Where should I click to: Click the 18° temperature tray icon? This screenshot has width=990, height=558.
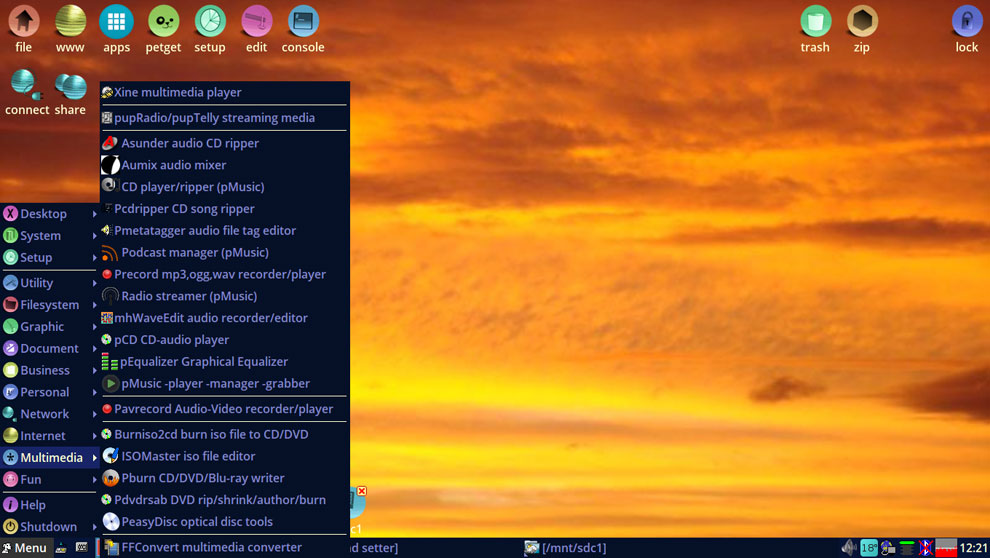(x=869, y=548)
